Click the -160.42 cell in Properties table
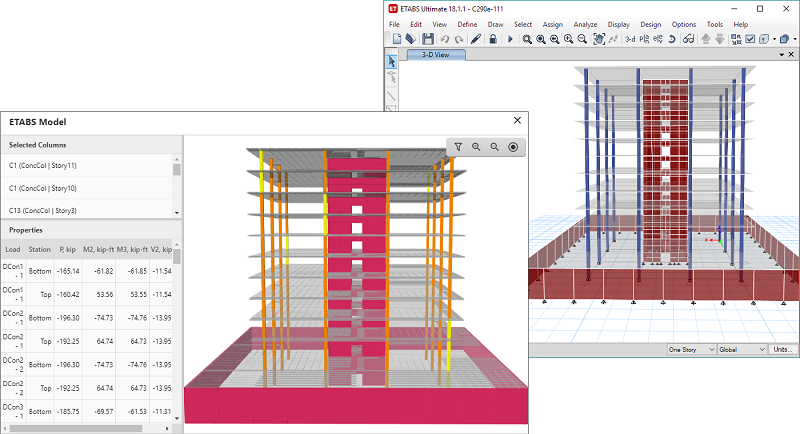This screenshot has width=800, height=434. coord(68,295)
